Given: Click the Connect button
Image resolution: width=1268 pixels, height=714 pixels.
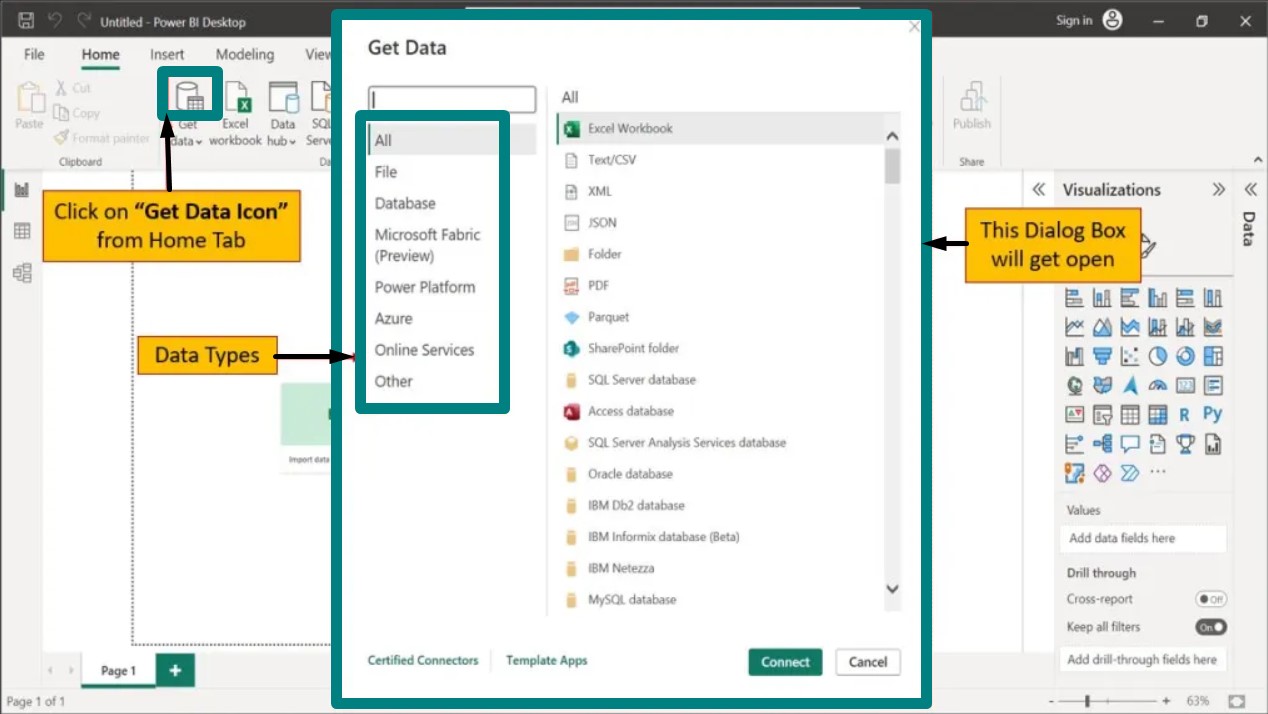Looking at the screenshot, I should pyautogui.click(x=785, y=662).
